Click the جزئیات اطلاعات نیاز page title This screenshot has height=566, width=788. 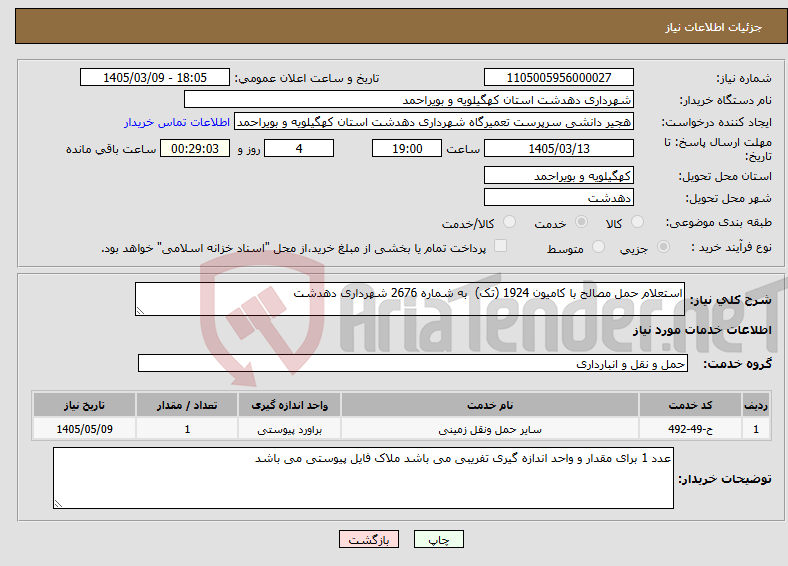point(714,27)
